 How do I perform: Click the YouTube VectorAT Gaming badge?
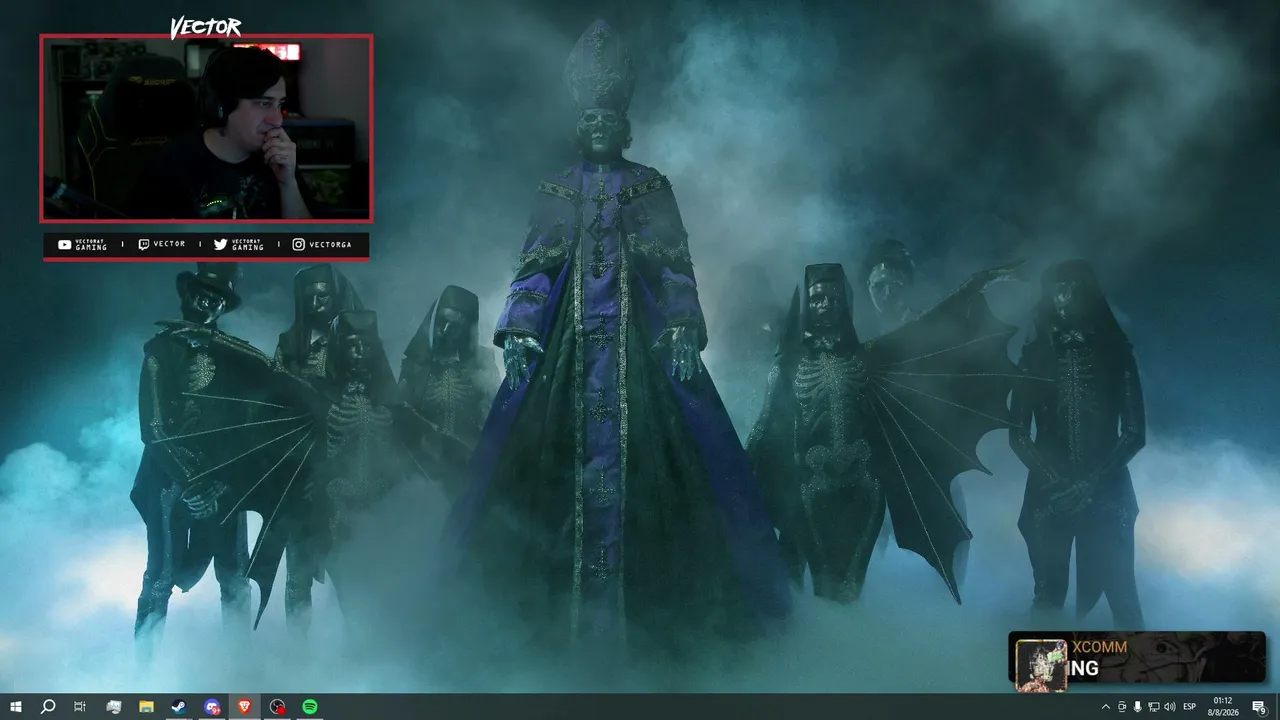coord(83,244)
